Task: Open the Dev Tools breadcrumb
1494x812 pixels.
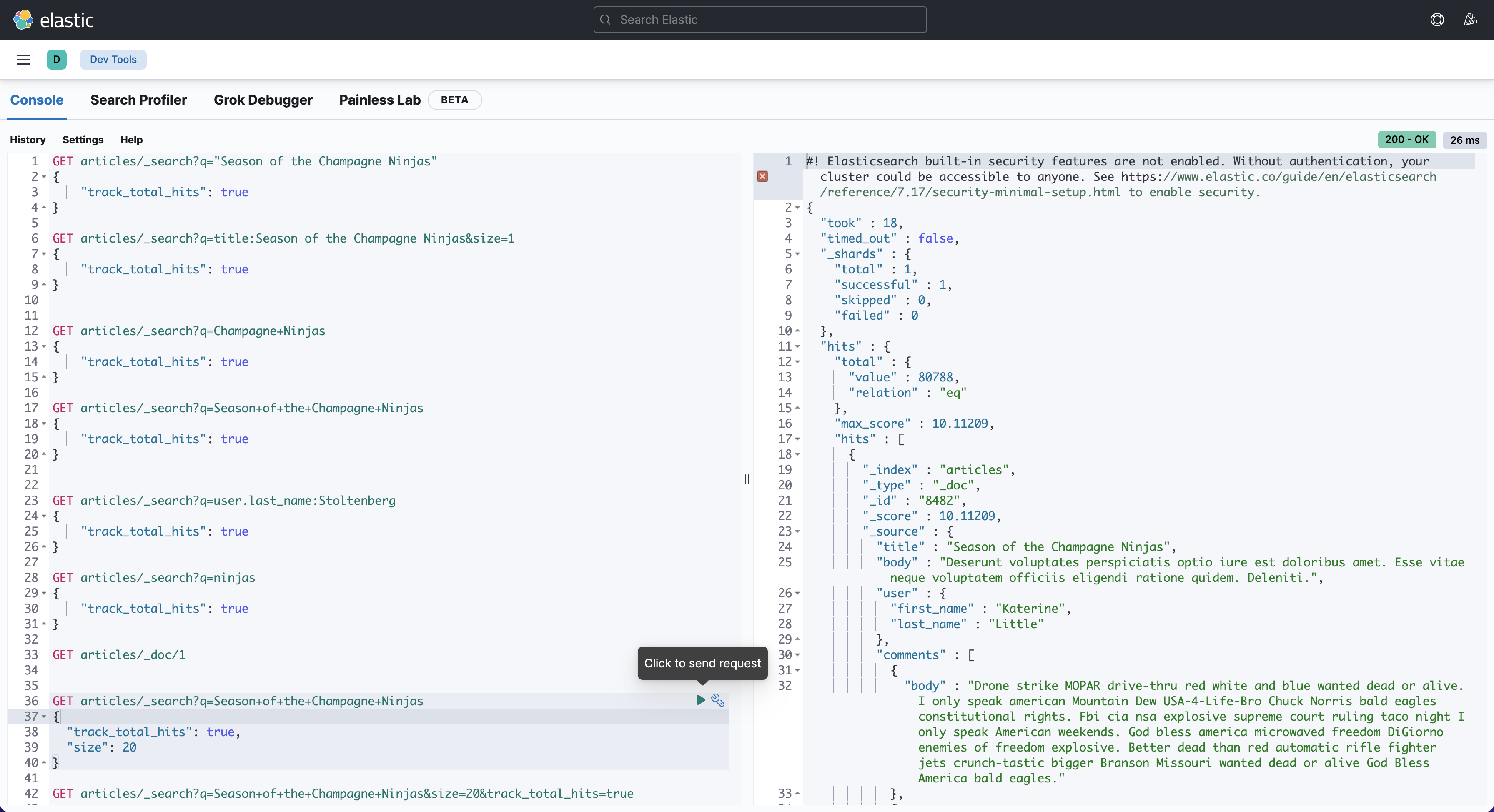Action: 113,59
